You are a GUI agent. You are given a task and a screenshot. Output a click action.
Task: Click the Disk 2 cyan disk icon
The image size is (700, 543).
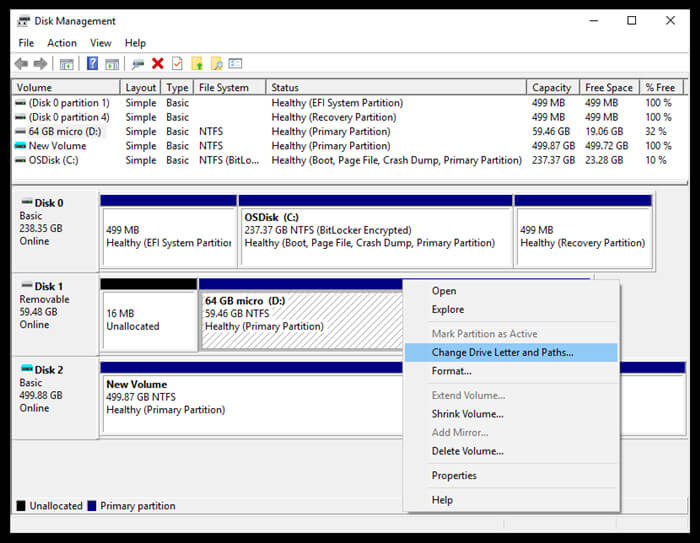27,369
